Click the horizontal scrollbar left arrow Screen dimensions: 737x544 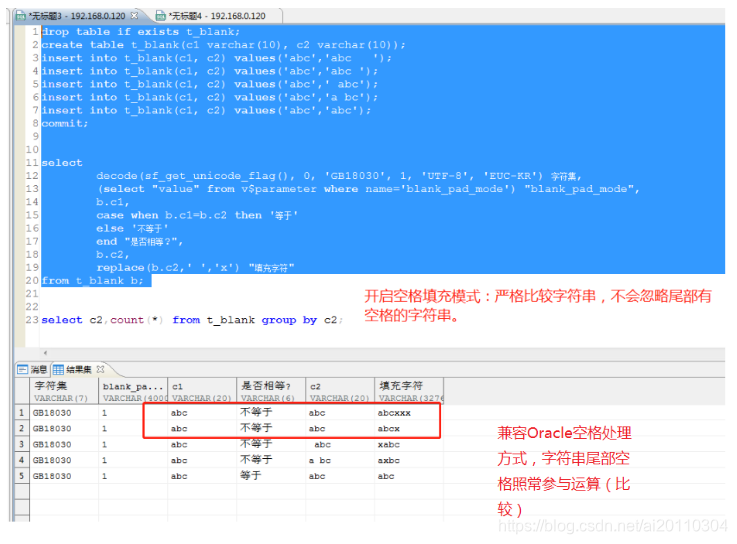(x=45, y=353)
